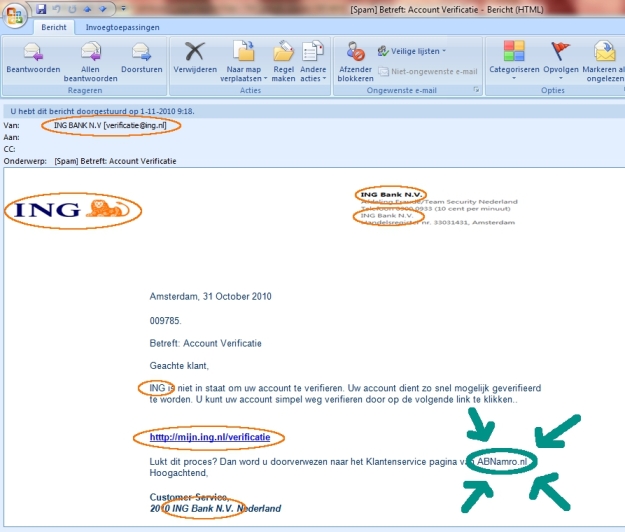Forward the message with Doorsturen
This screenshot has width=625, height=532.
[x=142, y=59]
